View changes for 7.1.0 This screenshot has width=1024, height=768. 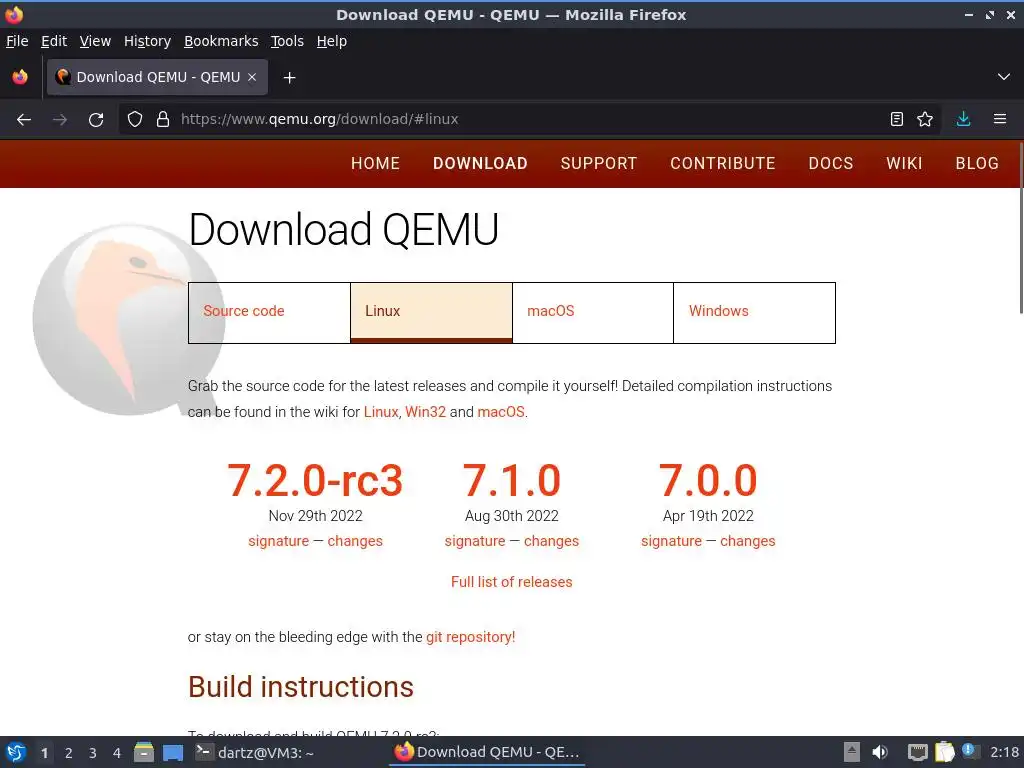tap(551, 541)
